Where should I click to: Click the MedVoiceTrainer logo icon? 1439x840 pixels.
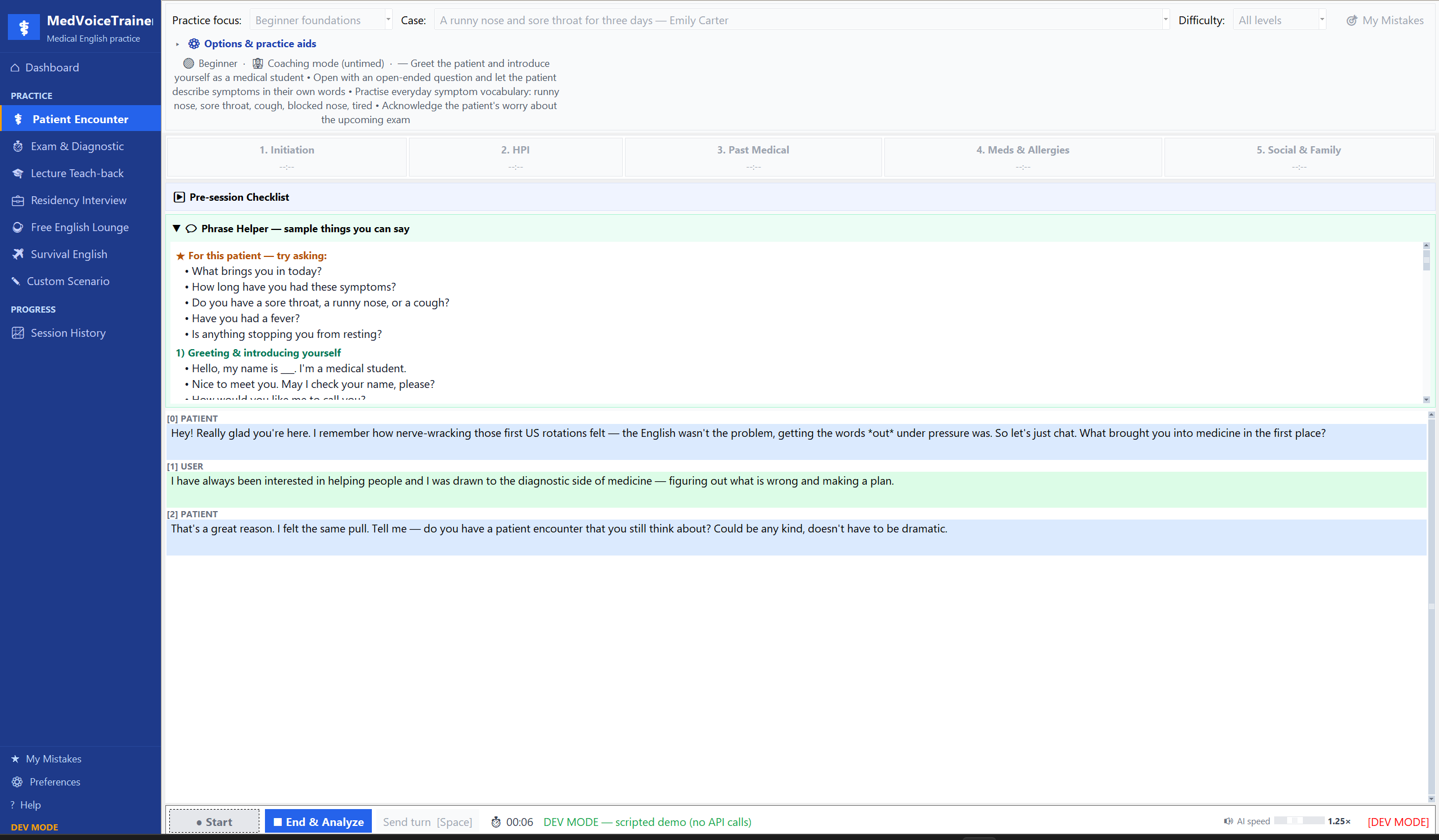pos(24,27)
